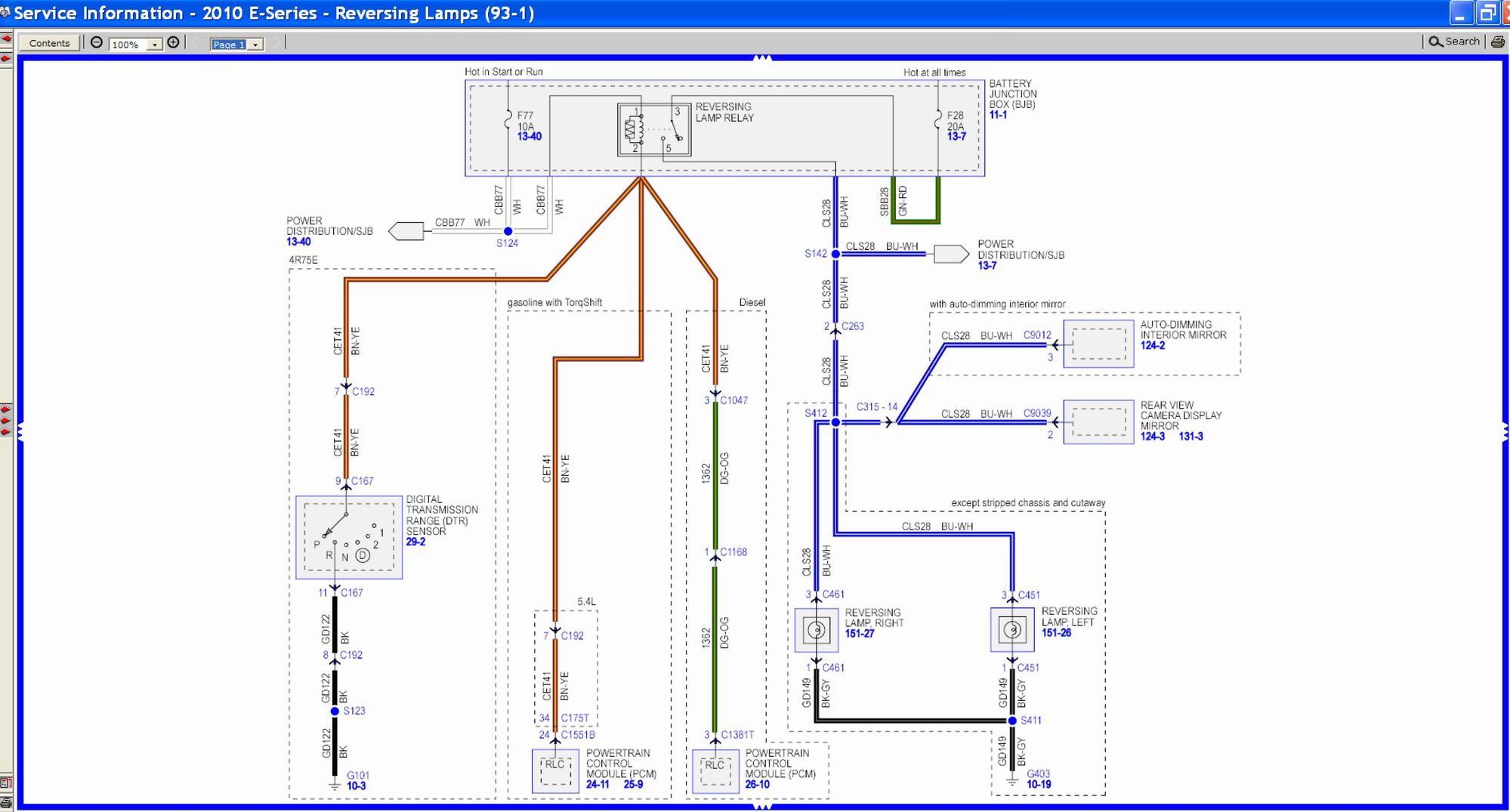Click the zoom in plus icon

pyautogui.click(x=174, y=43)
